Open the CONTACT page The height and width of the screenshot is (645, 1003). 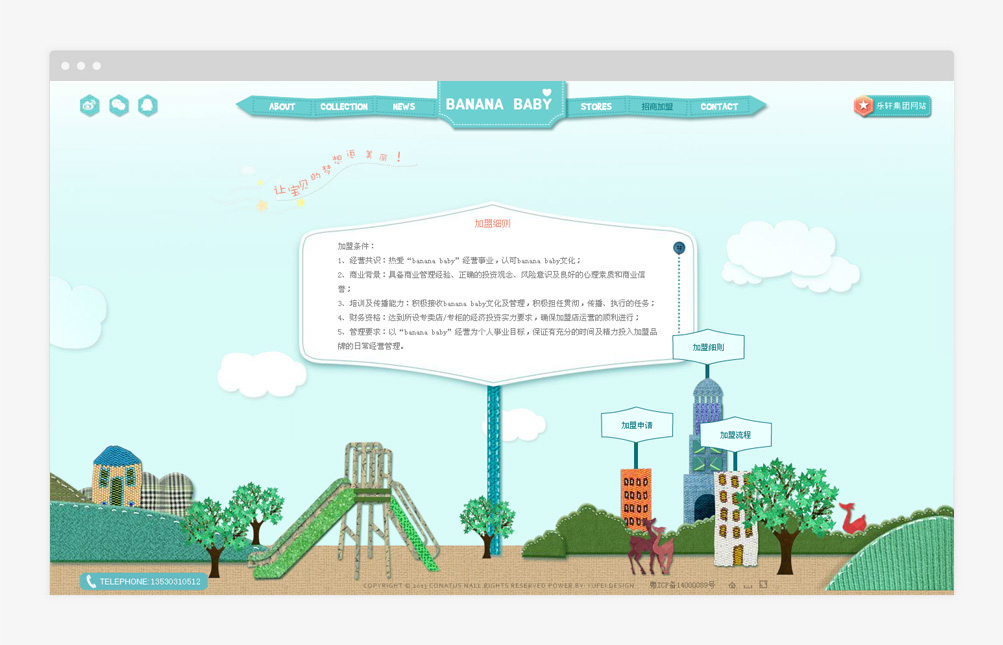coord(719,107)
